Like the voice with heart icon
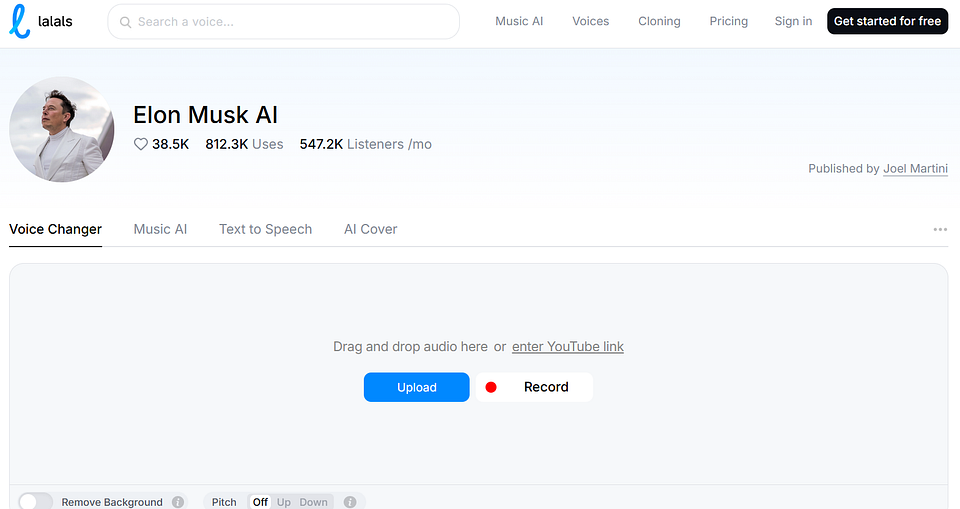Viewport: 960px width, 509px height. point(141,144)
